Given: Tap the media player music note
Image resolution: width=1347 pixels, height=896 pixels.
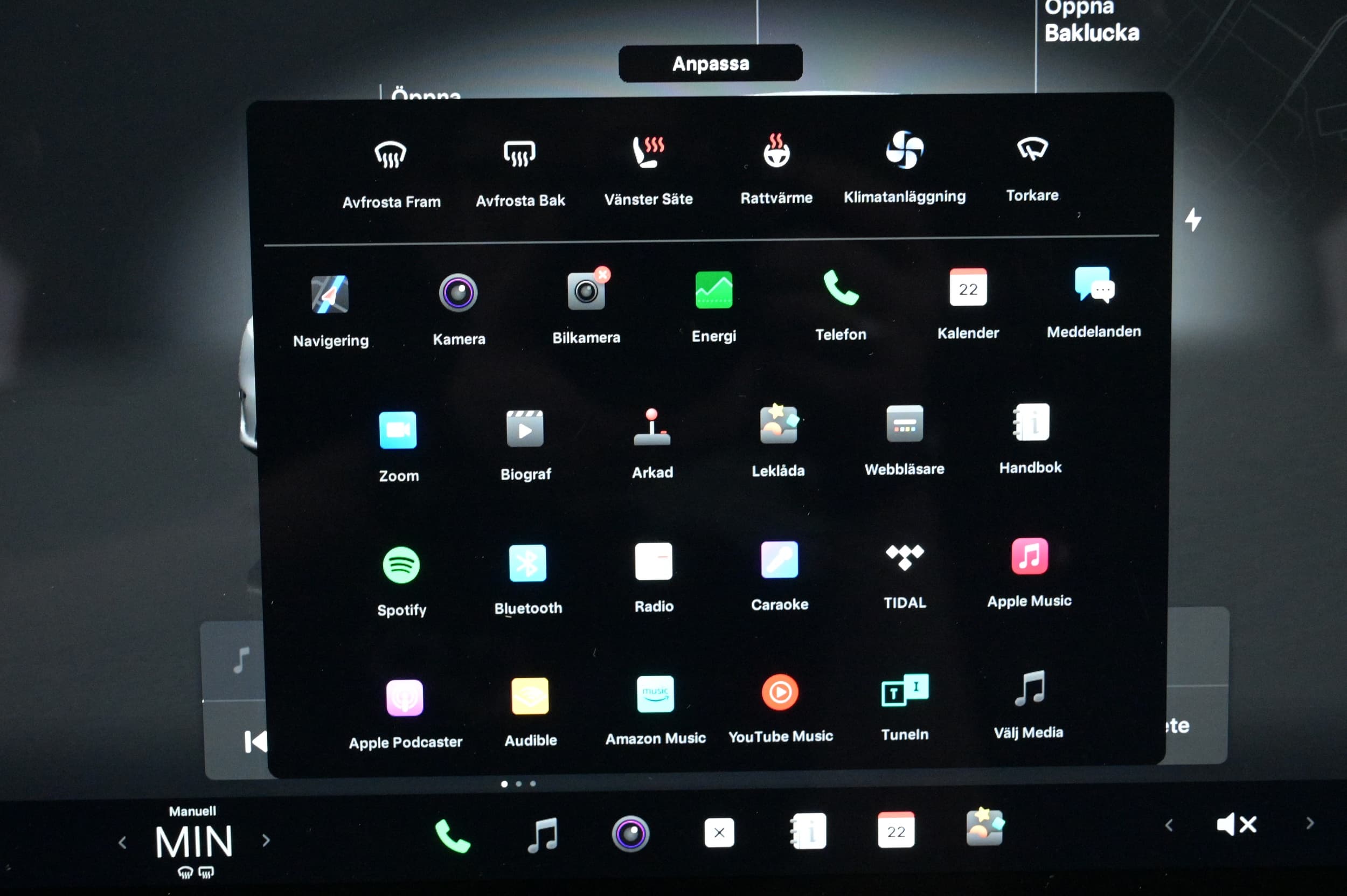Looking at the screenshot, I should 241,661.
